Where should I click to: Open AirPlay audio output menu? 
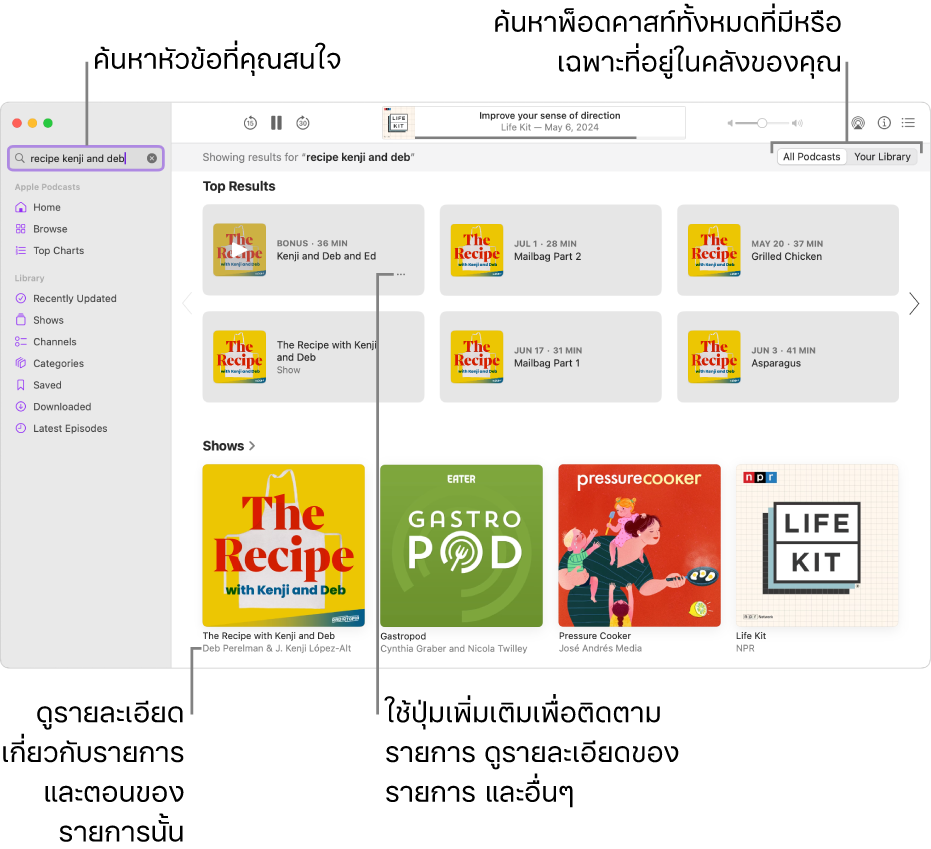[x=857, y=123]
